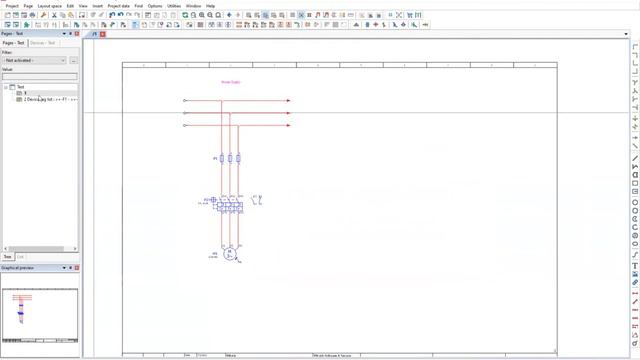640x360 pixels.
Task: Click the filter browse ellipsis button
Action: pos(73,60)
